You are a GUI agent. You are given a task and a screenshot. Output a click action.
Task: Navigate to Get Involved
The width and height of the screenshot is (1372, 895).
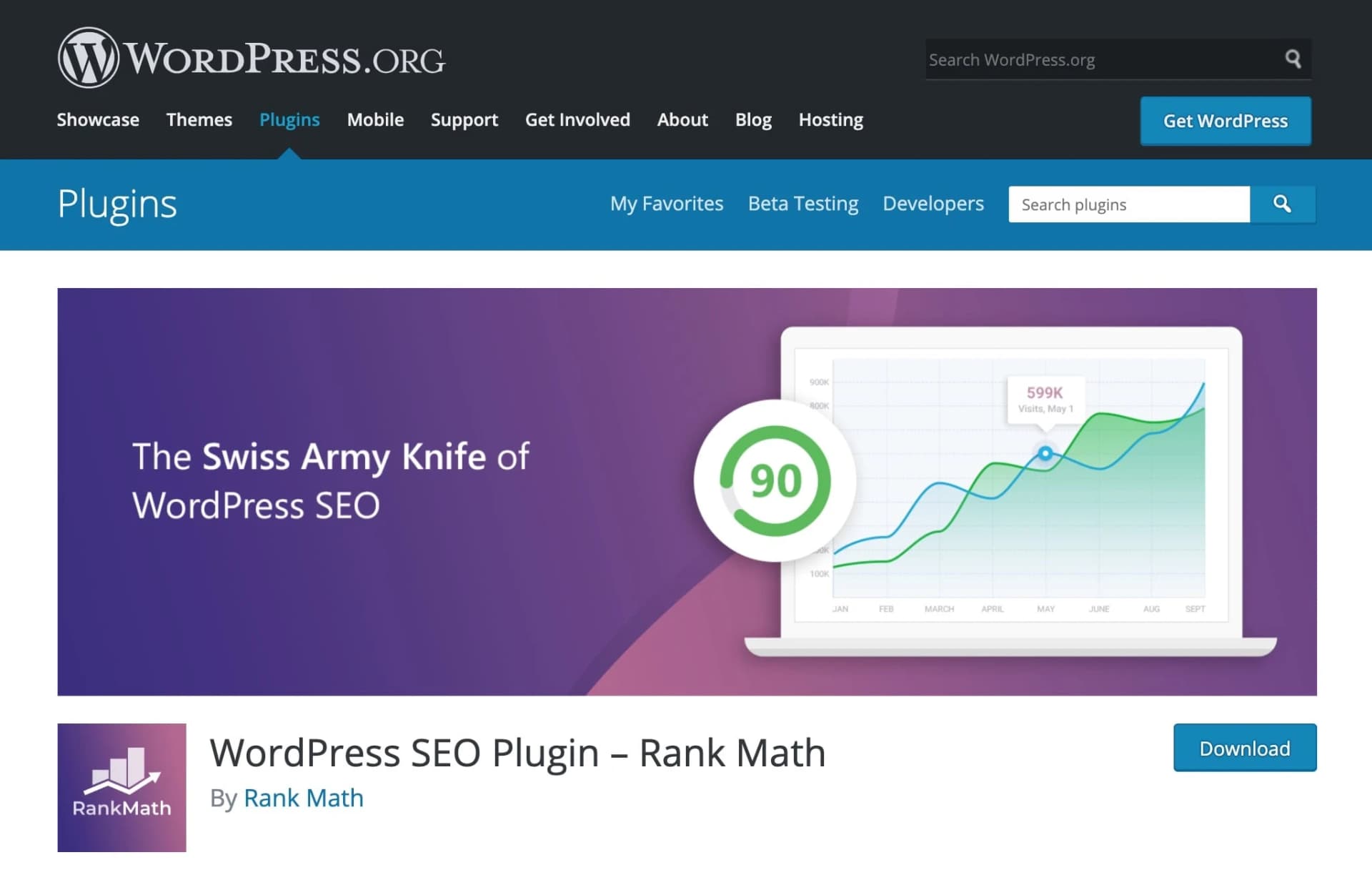(x=577, y=119)
